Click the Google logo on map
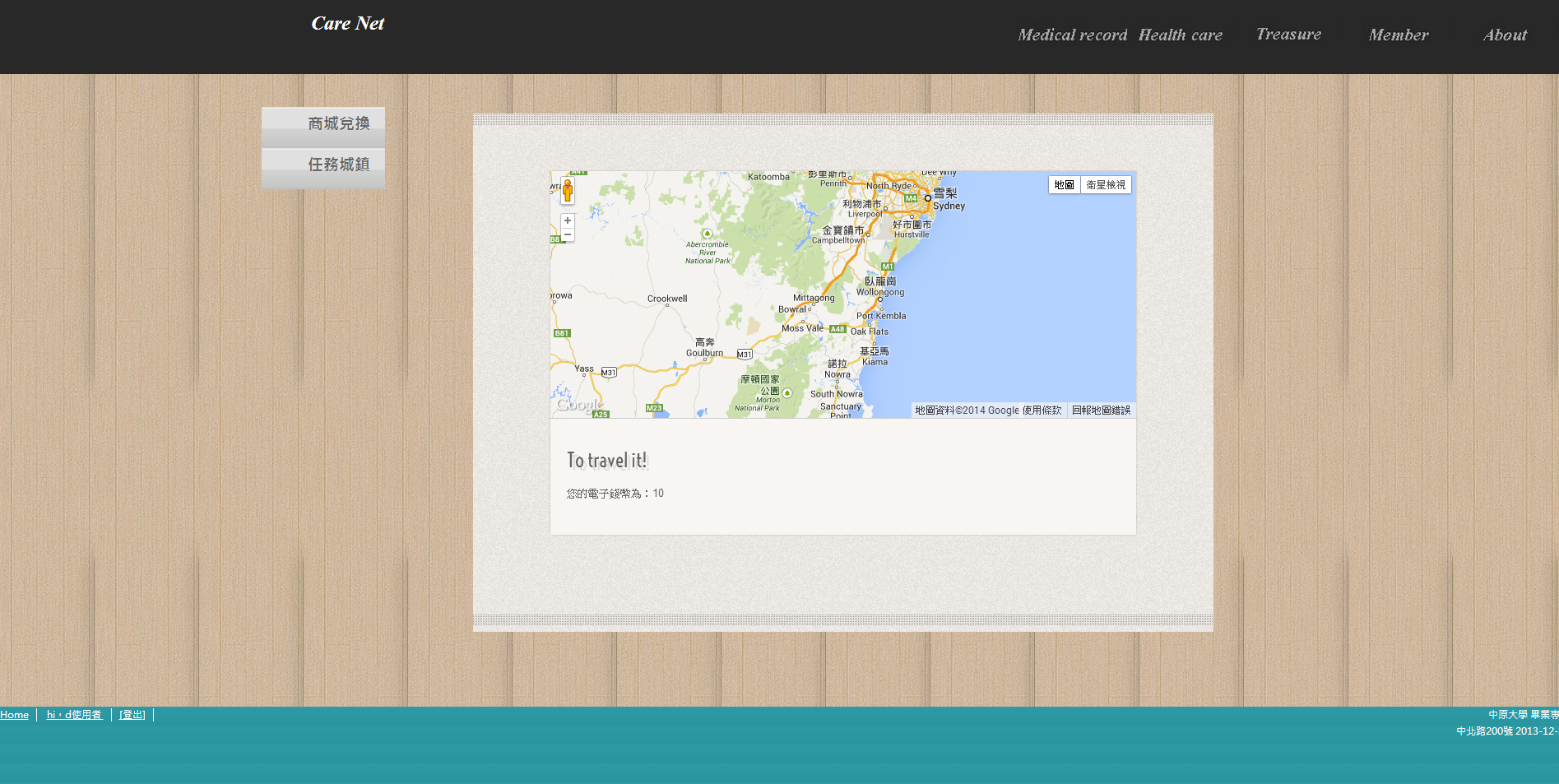The image size is (1559, 784). tap(579, 405)
